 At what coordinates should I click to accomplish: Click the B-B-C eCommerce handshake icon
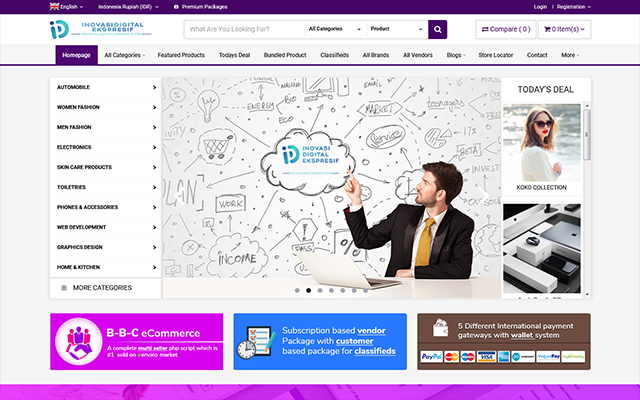pos(77,342)
